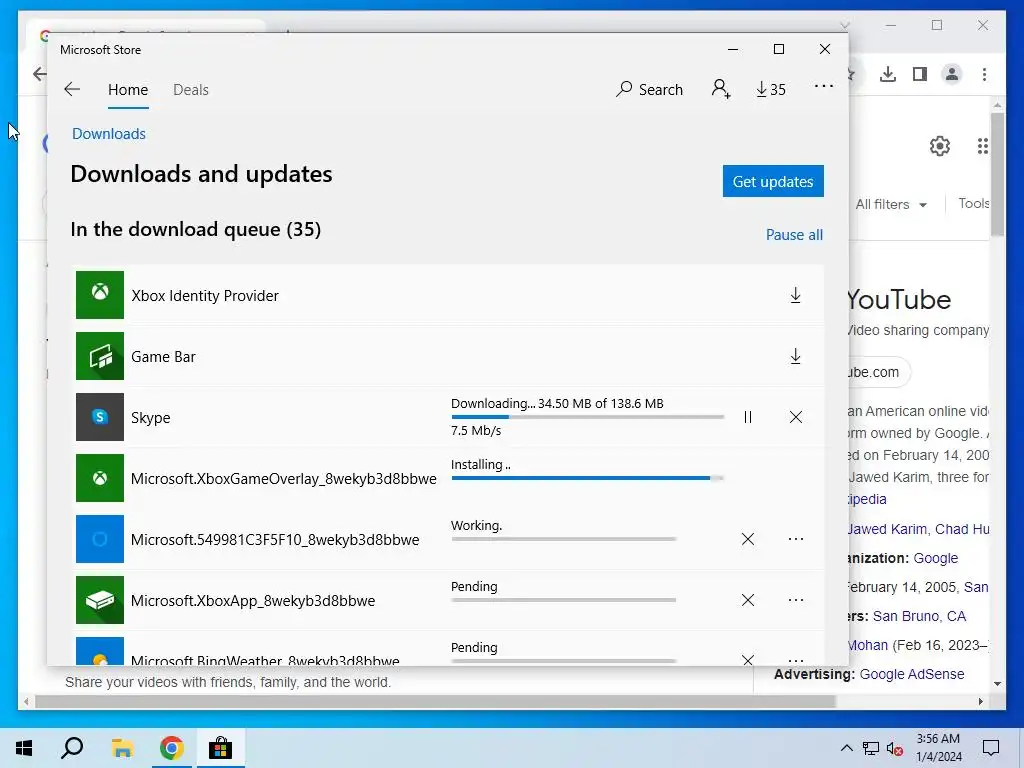
Task: Click the scroll right arrow in Chrome
Action: point(980,701)
